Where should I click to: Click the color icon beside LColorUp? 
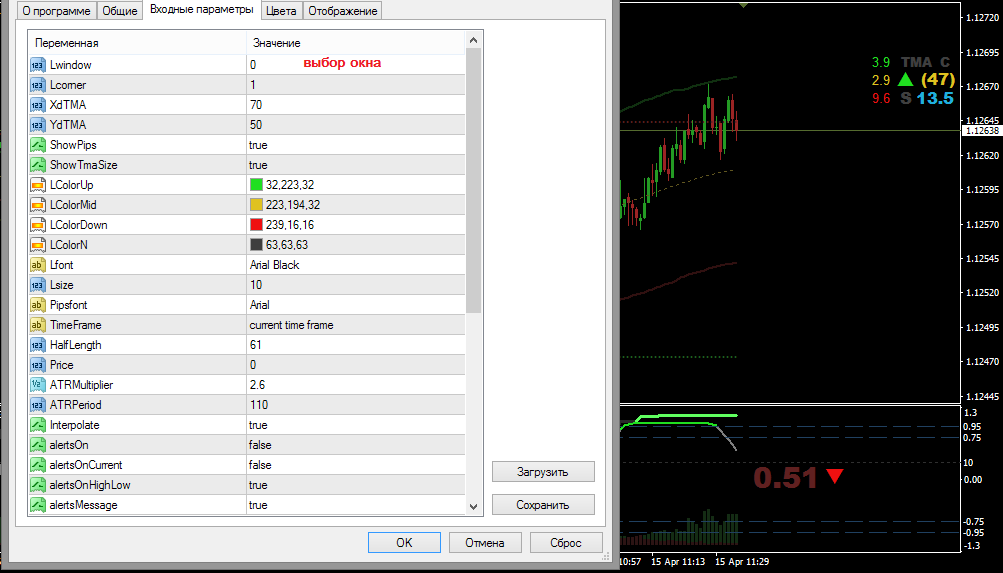click(38, 185)
